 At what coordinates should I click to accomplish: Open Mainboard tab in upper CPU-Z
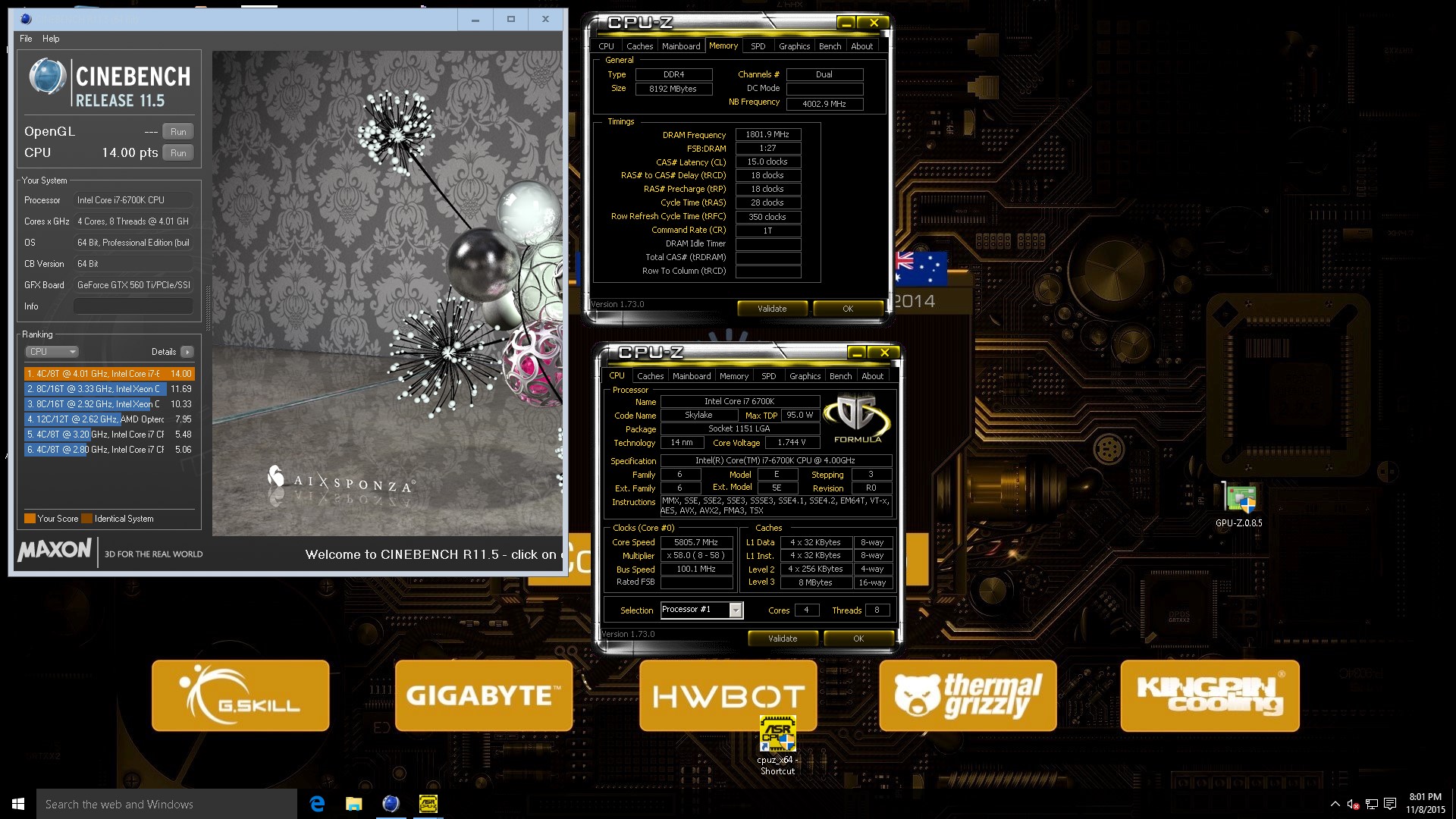coord(681,46)
